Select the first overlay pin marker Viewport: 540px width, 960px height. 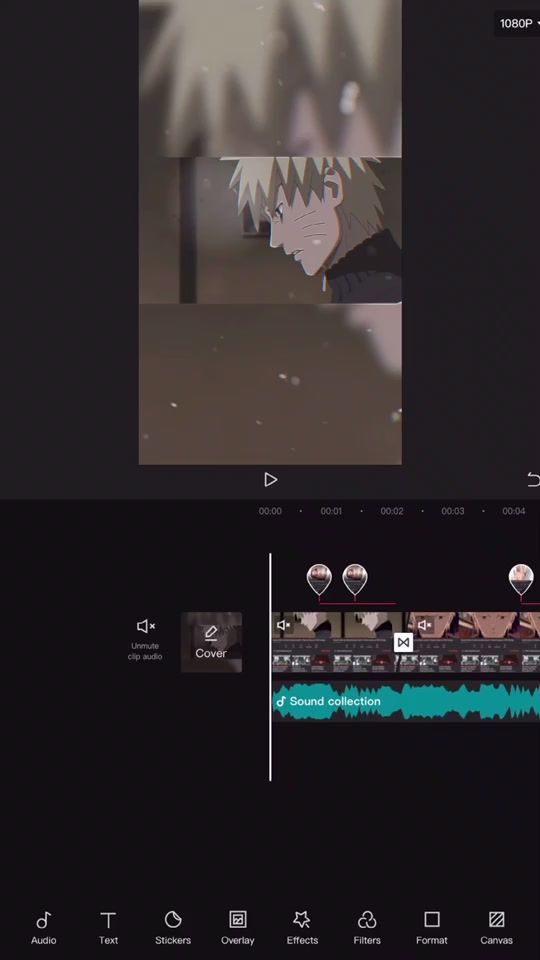319,580
